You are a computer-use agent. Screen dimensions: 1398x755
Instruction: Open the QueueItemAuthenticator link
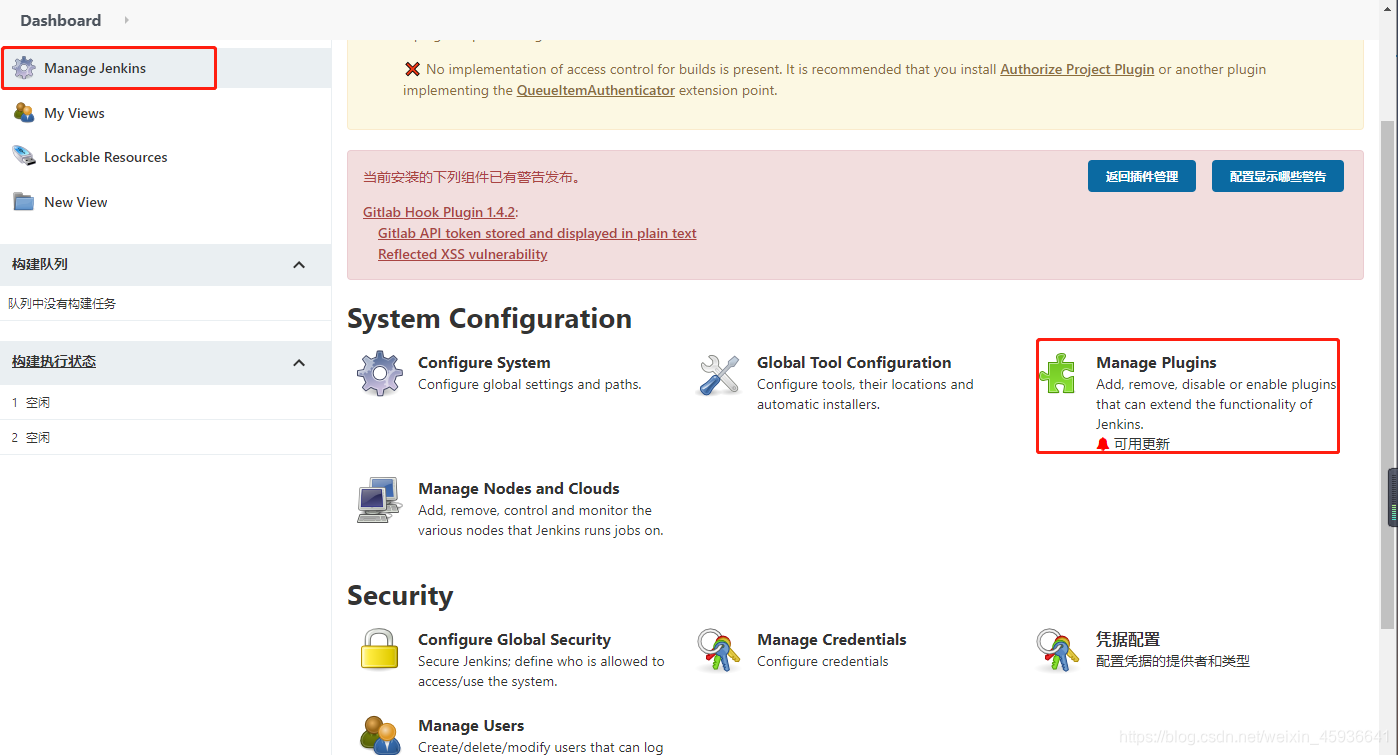pyautogui.click(x=596, y=90)
